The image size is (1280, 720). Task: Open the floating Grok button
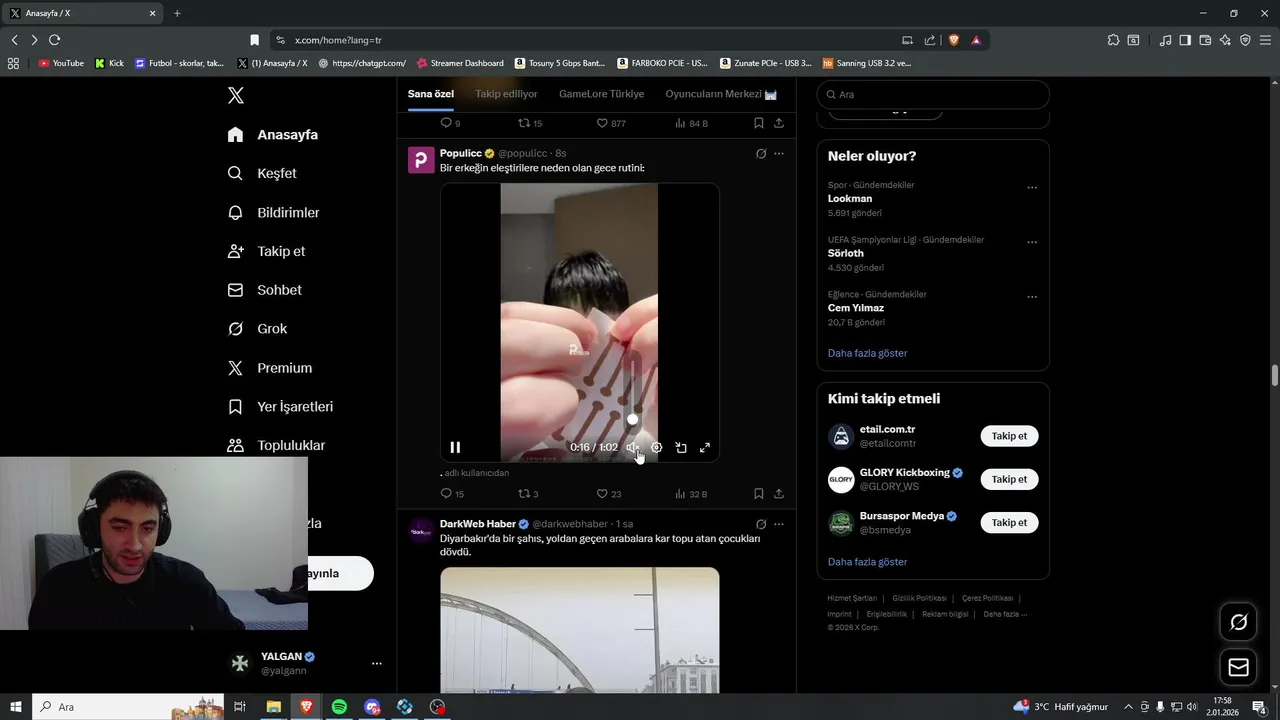pos(1239,622)
